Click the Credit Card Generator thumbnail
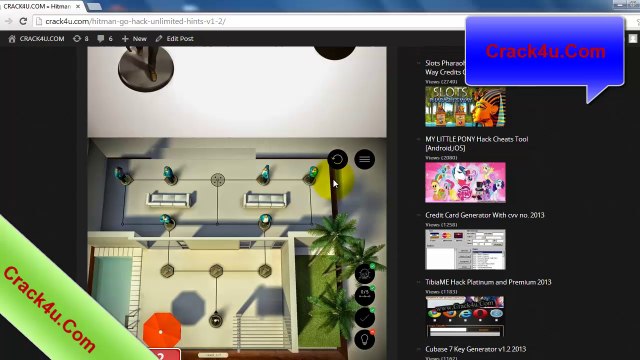The width and height of the screenshot is (640, 360). pos(465,249)
